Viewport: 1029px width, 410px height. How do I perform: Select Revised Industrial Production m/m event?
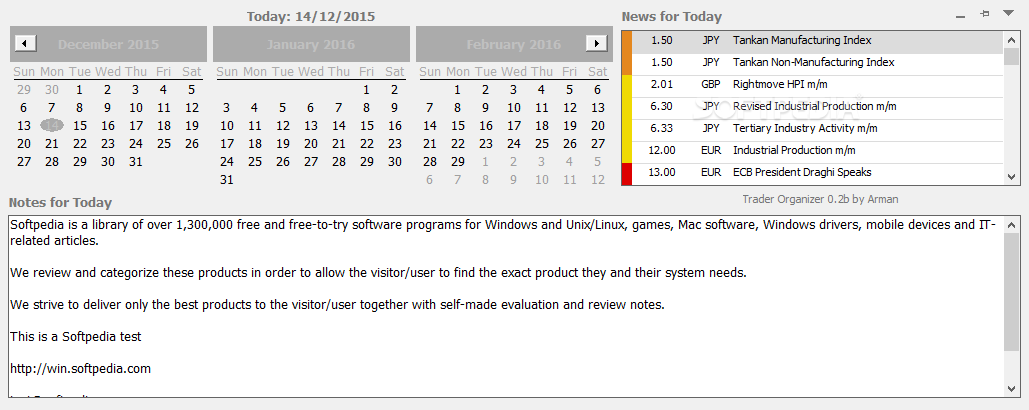(818, 107)
